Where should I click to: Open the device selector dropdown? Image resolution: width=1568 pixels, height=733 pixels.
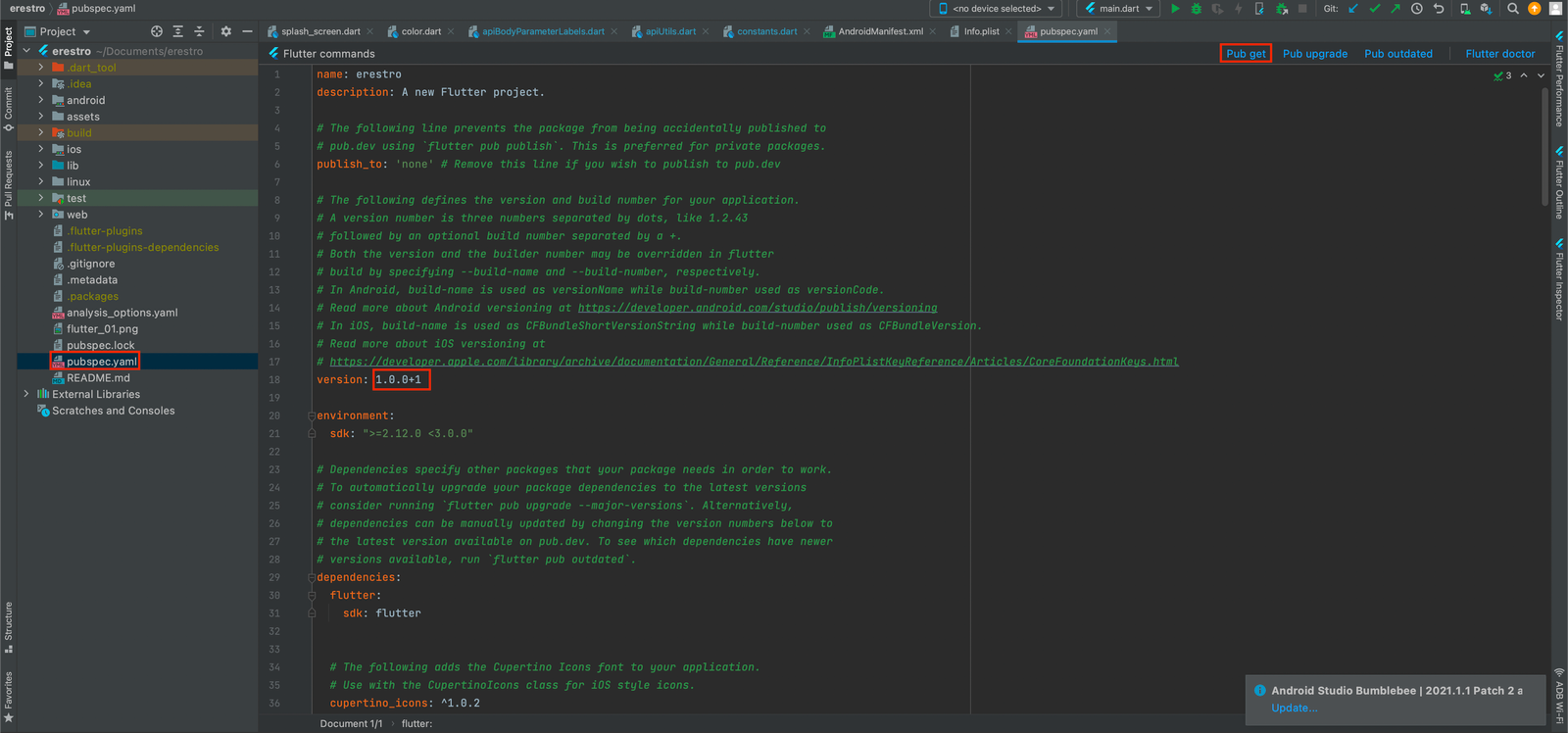click(x=997, y=9)
